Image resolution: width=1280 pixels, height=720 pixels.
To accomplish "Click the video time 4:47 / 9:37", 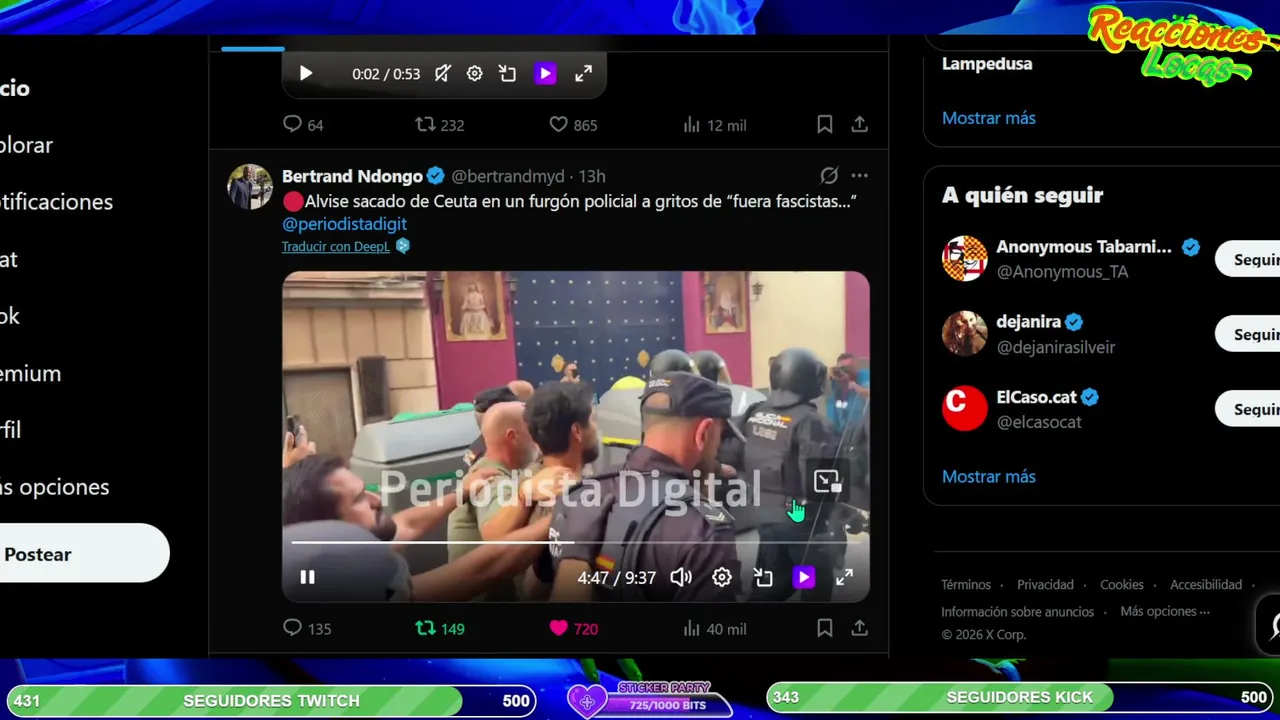I will [616, 577].
